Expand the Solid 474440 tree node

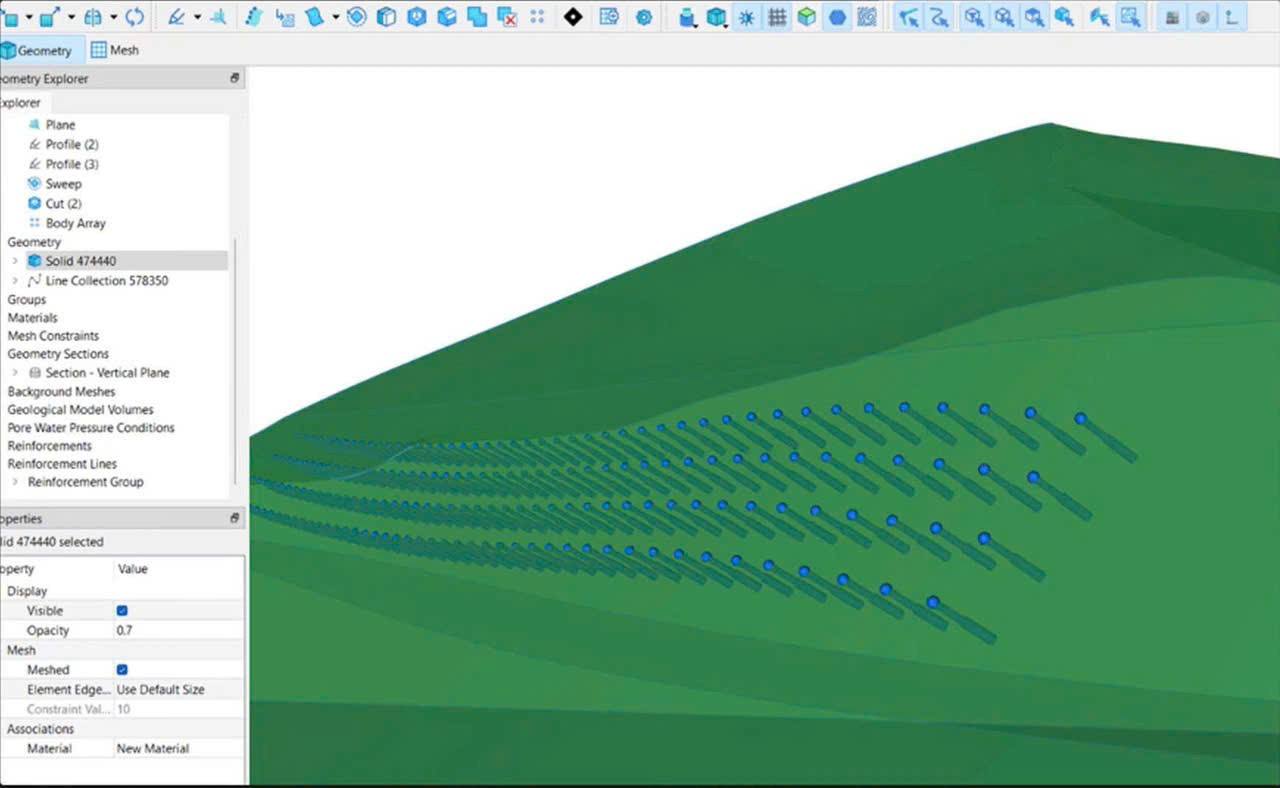pos(15,261)
